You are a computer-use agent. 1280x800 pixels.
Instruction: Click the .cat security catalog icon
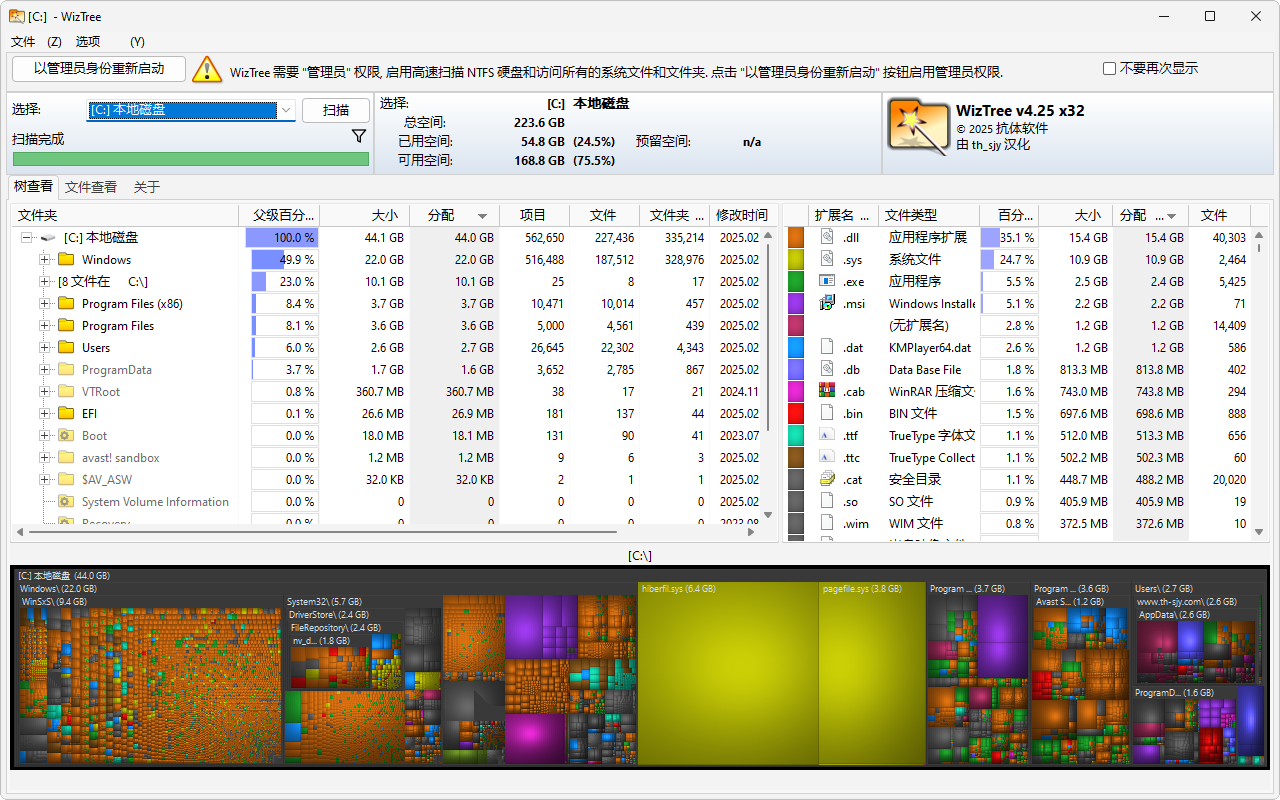827,479
